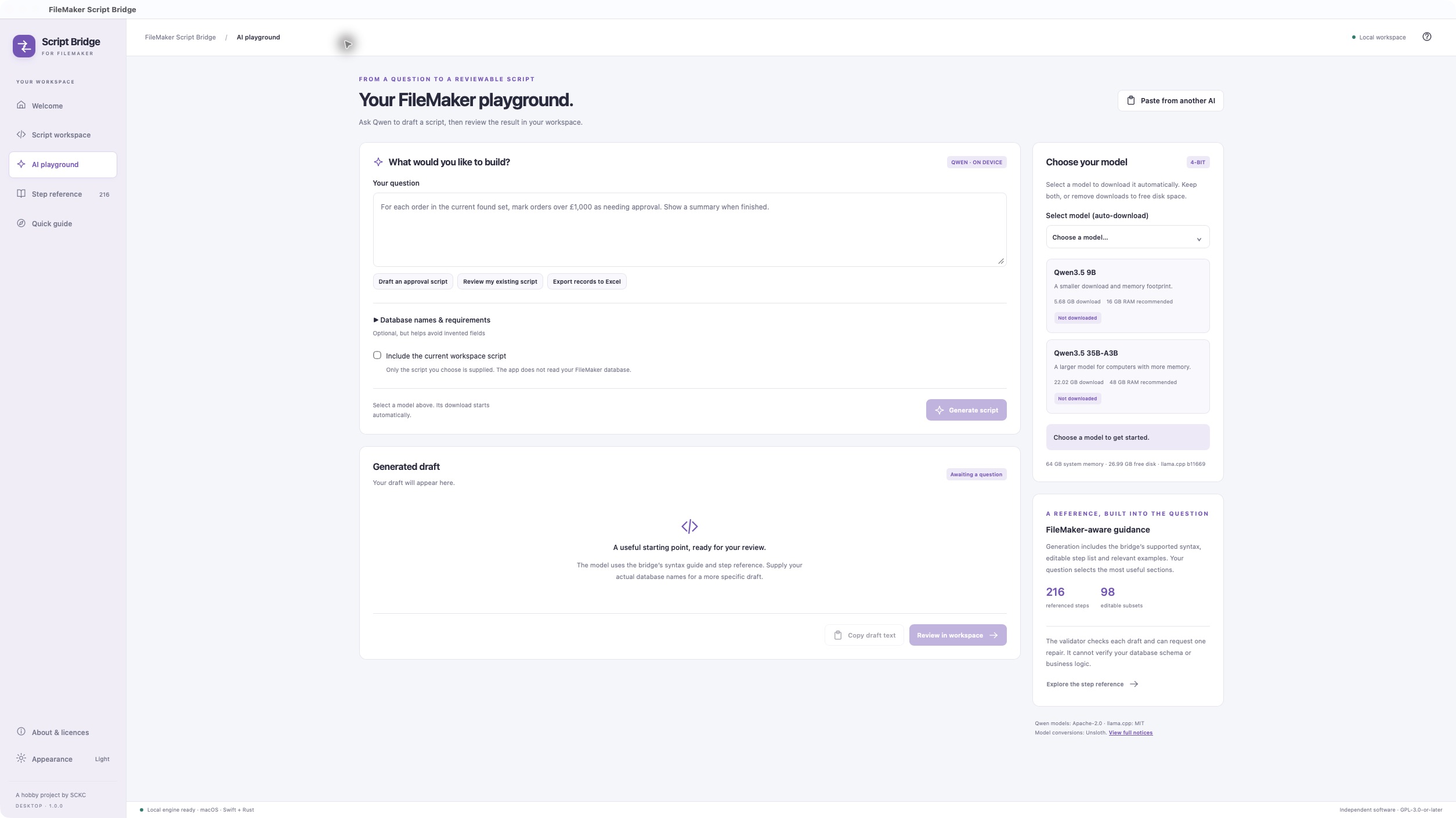Go to Script workspace in sidebar

[x=63, y=135]
